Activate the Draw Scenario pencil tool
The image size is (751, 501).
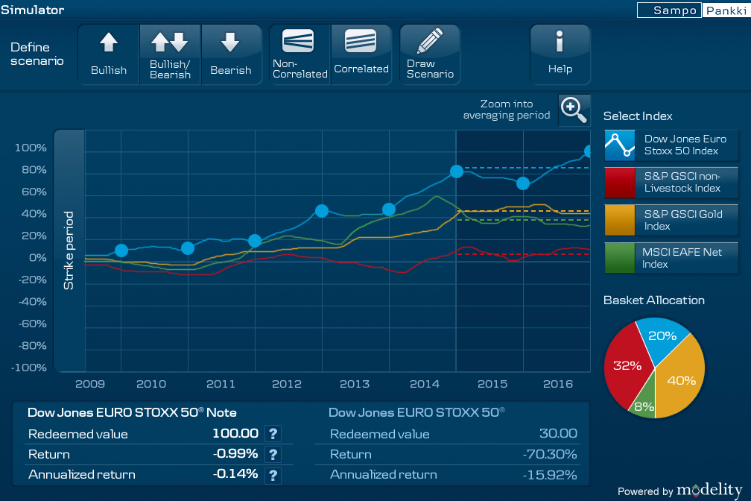pos(430,55)
